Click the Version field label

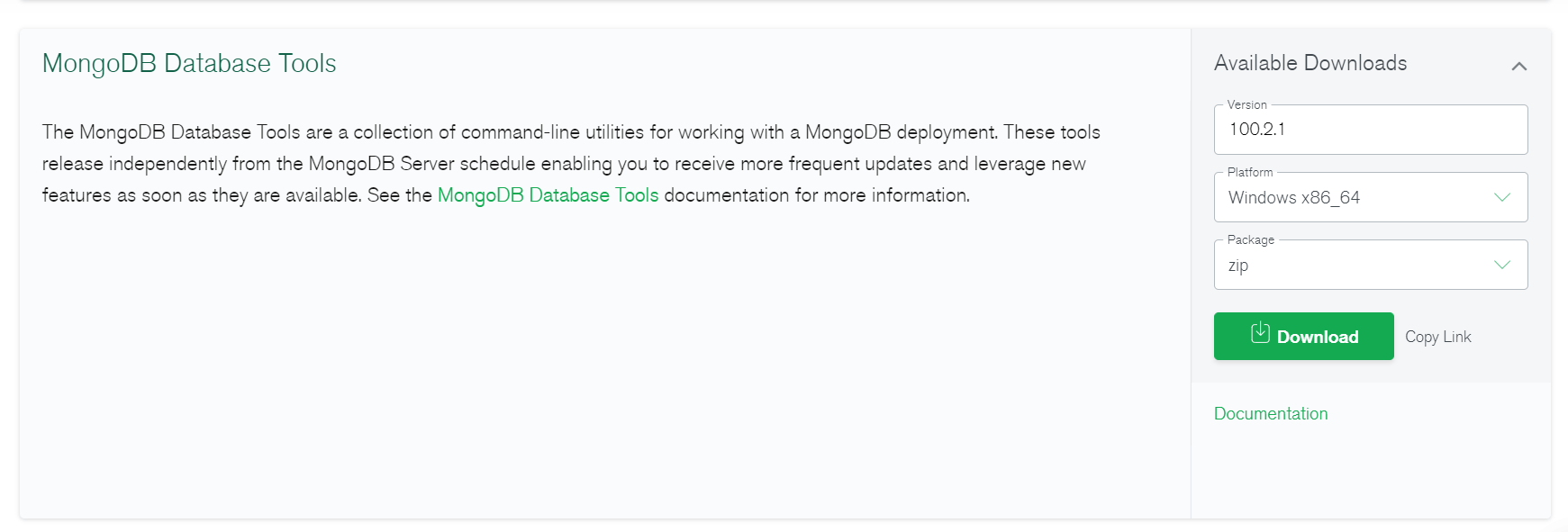click(x=1246, y=104)
